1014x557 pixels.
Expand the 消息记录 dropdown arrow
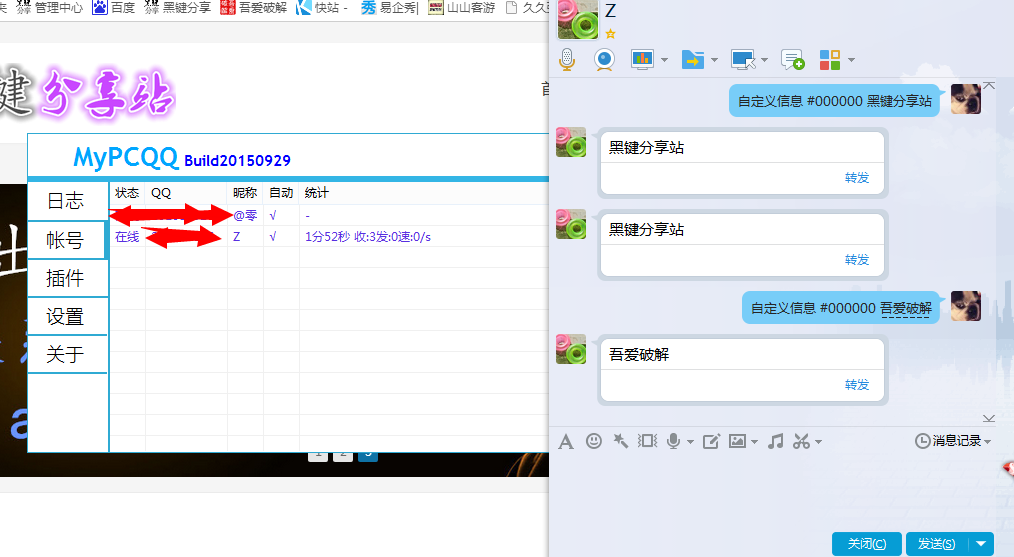[987, 442]
